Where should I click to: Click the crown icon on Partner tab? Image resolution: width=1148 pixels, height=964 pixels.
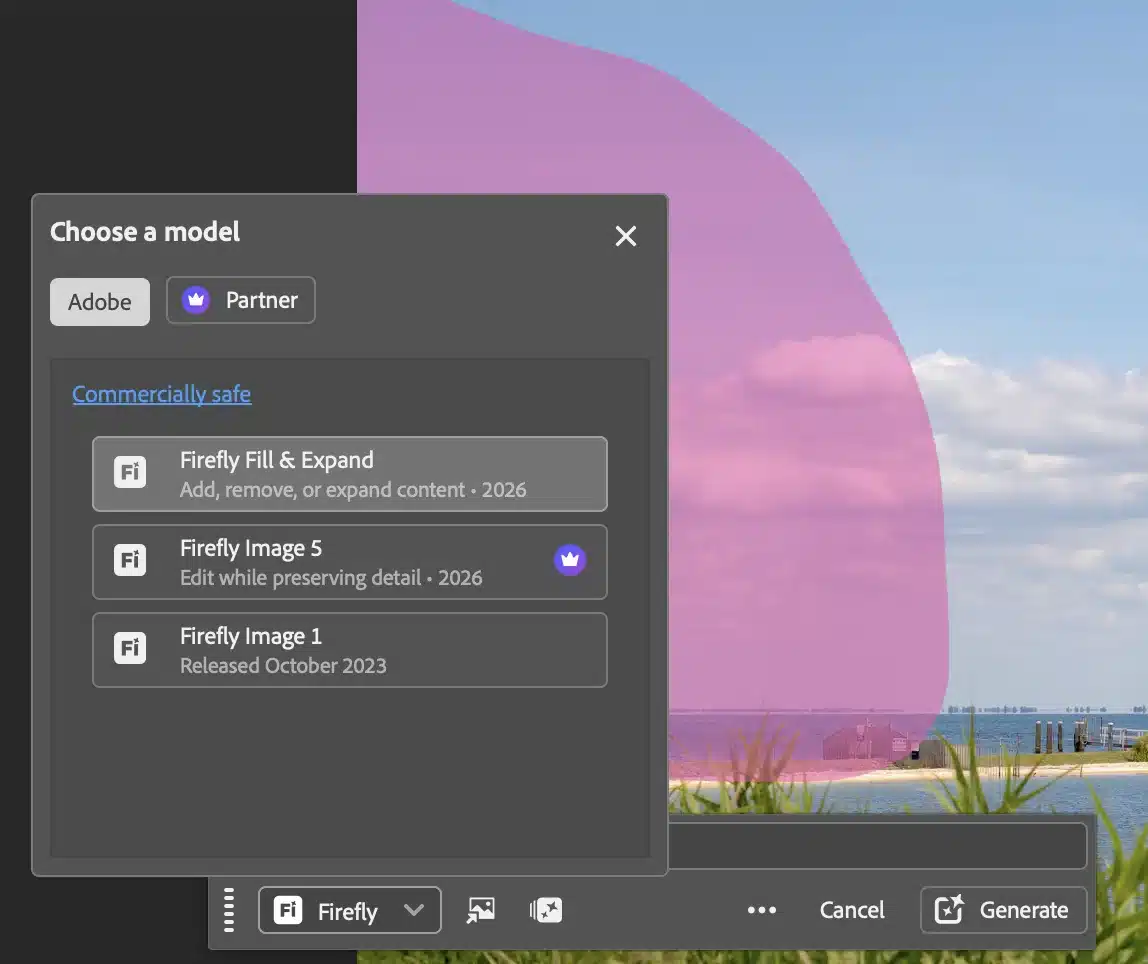click(195, 300)
